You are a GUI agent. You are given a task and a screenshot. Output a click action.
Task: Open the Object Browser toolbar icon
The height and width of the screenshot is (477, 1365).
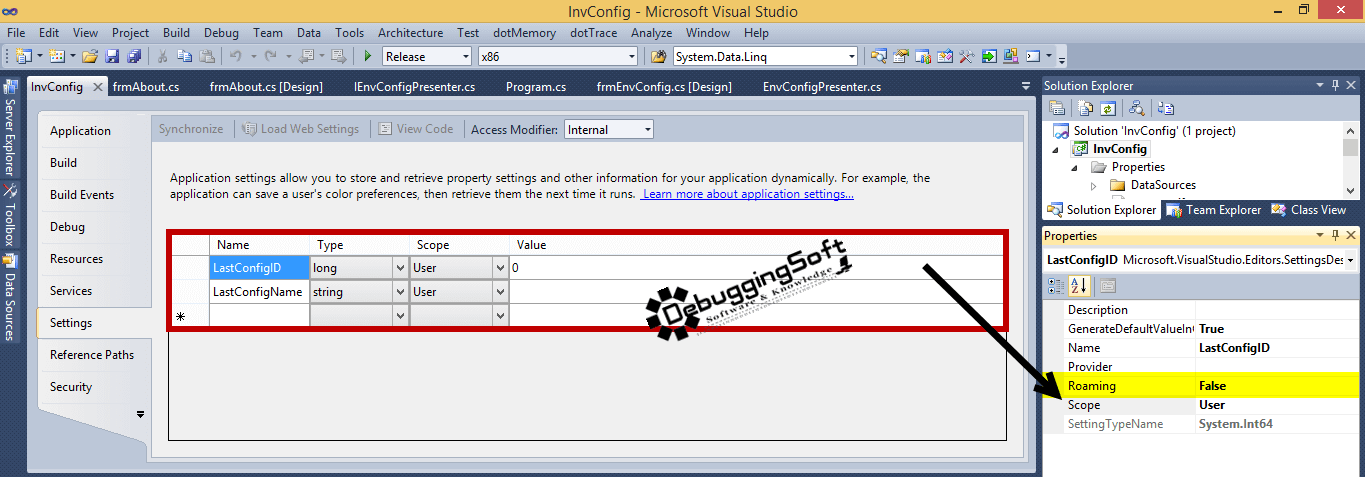tap(945, 56)
